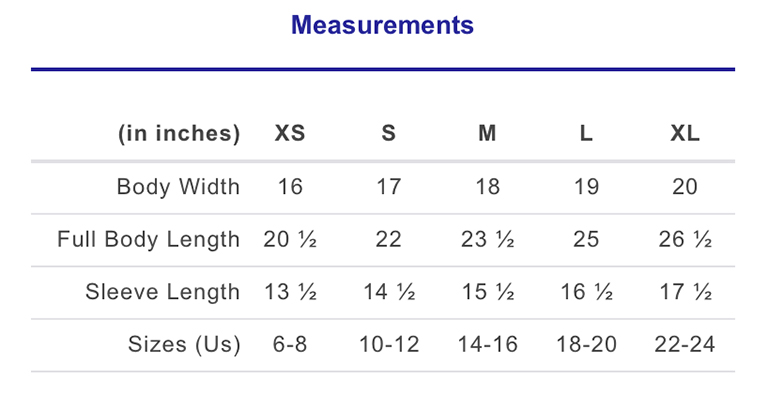Click the Full Body Length value 25
This screenshot has height=394, width=768.
(586, 240)
